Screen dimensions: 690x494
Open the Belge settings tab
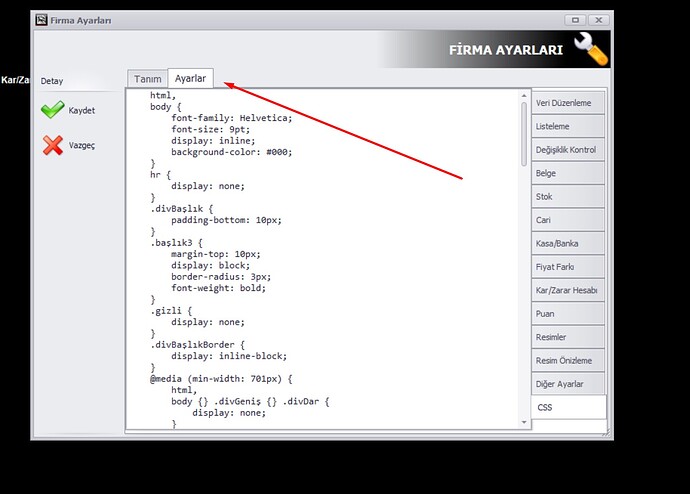pos(568,173)
